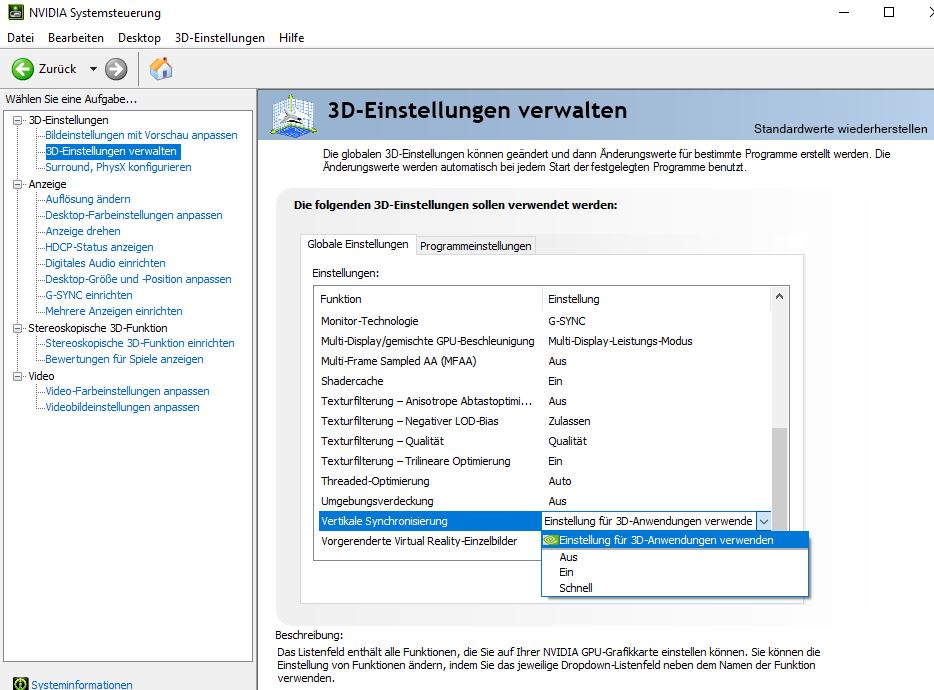The width and height of the screenshot is (934, 690).
Task: Open the Hilfe menu
Action: pos(291,38)
